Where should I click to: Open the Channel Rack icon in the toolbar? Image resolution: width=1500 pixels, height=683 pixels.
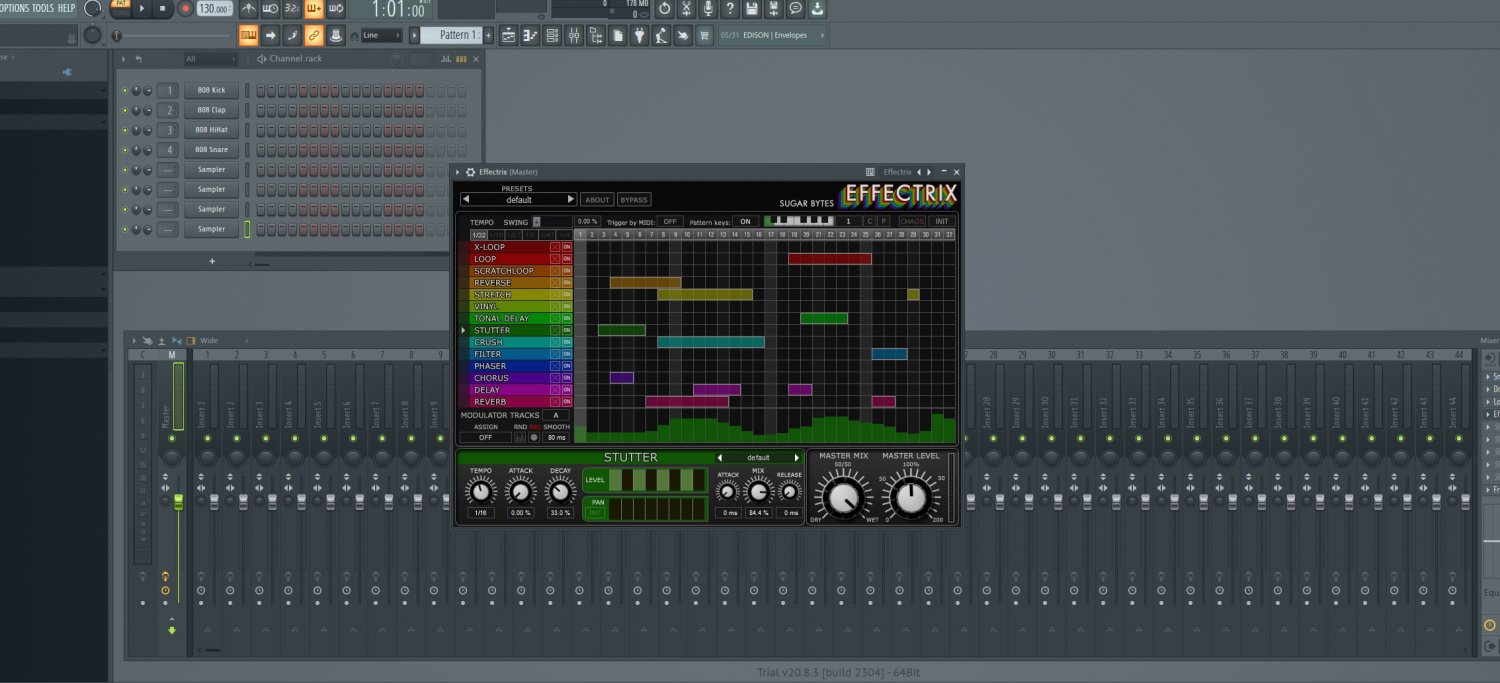[552, 35]
